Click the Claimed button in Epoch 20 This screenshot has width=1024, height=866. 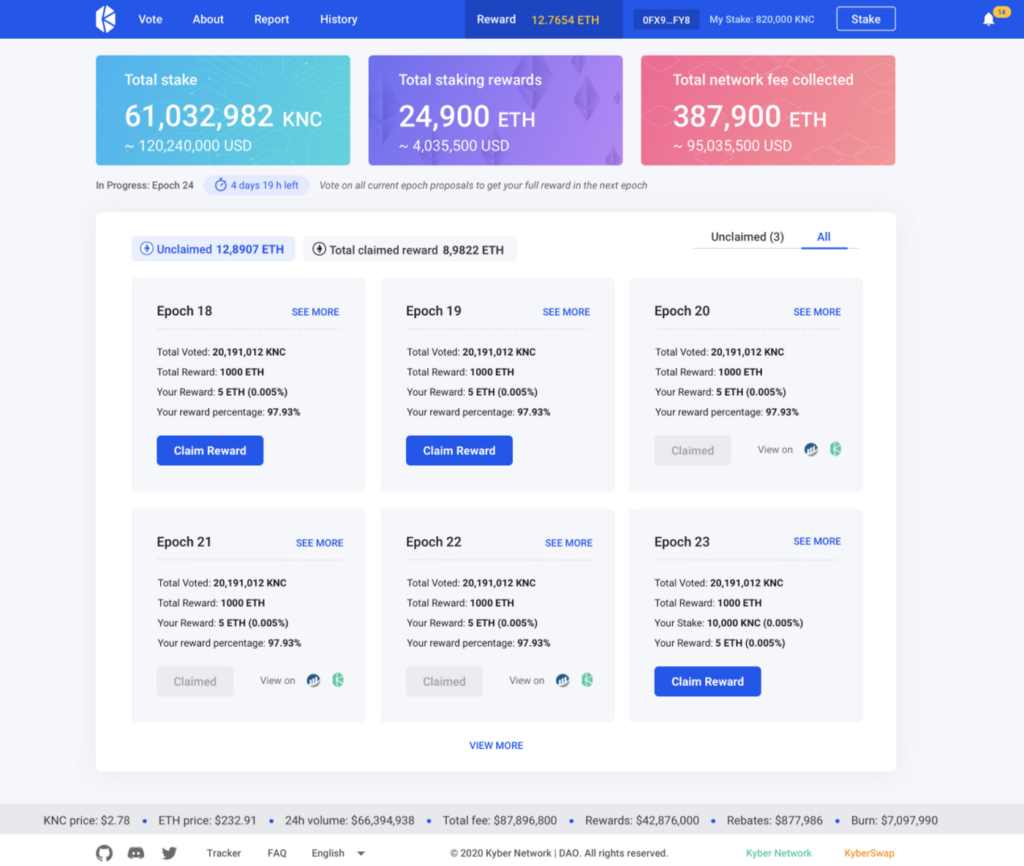click(x=692, y=451)
